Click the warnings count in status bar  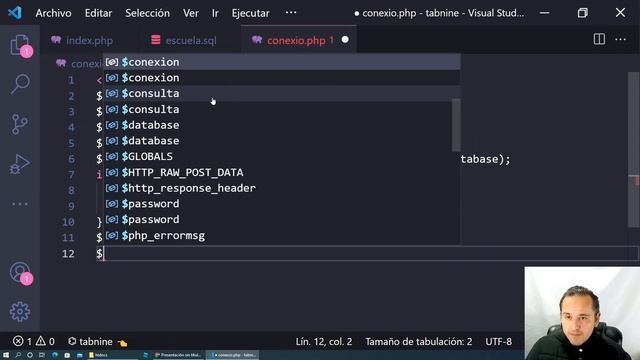click(45, 341)
